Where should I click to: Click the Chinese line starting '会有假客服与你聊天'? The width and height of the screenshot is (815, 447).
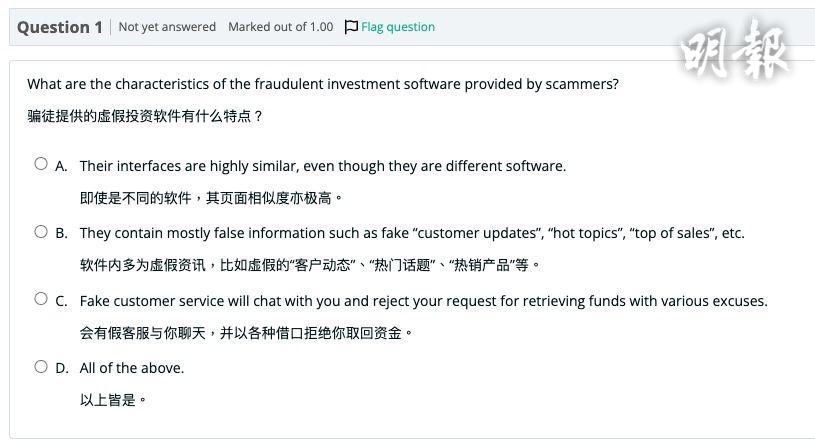(x=246, y=333)
